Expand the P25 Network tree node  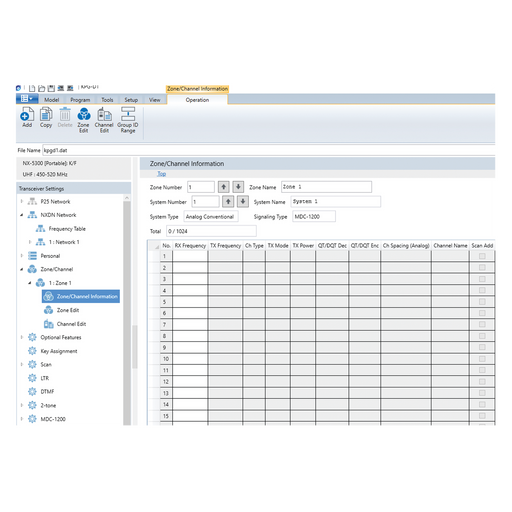click(22, 201)
